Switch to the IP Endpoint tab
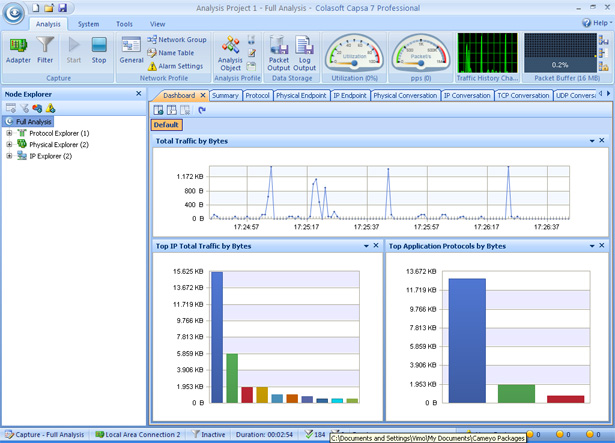 tap(350, 95)
